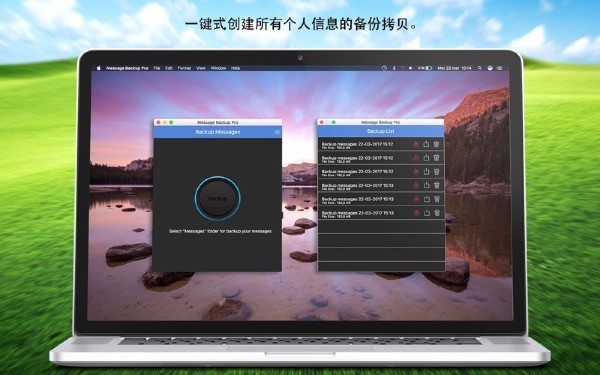This screenshot has width=600, height=375.
Task: Click the trash icon on the third backup row
Action: (x=437, y=171)
